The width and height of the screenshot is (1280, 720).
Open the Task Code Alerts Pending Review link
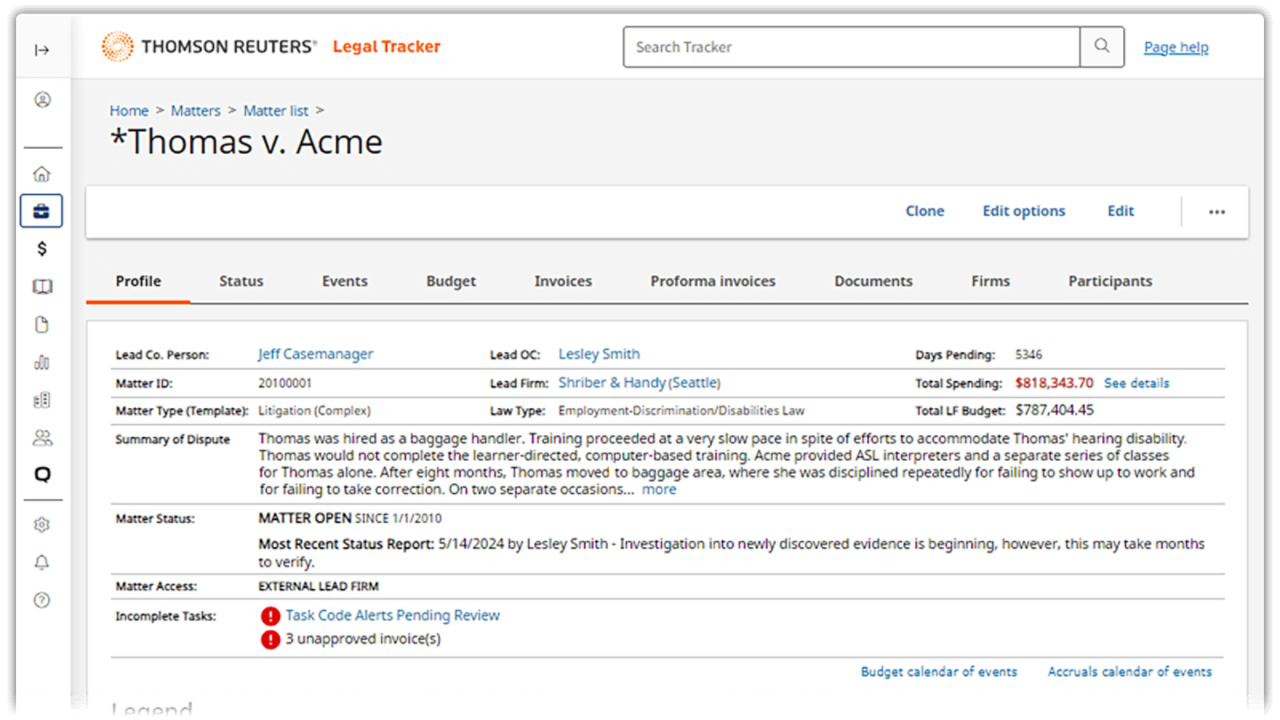point(392,616)
